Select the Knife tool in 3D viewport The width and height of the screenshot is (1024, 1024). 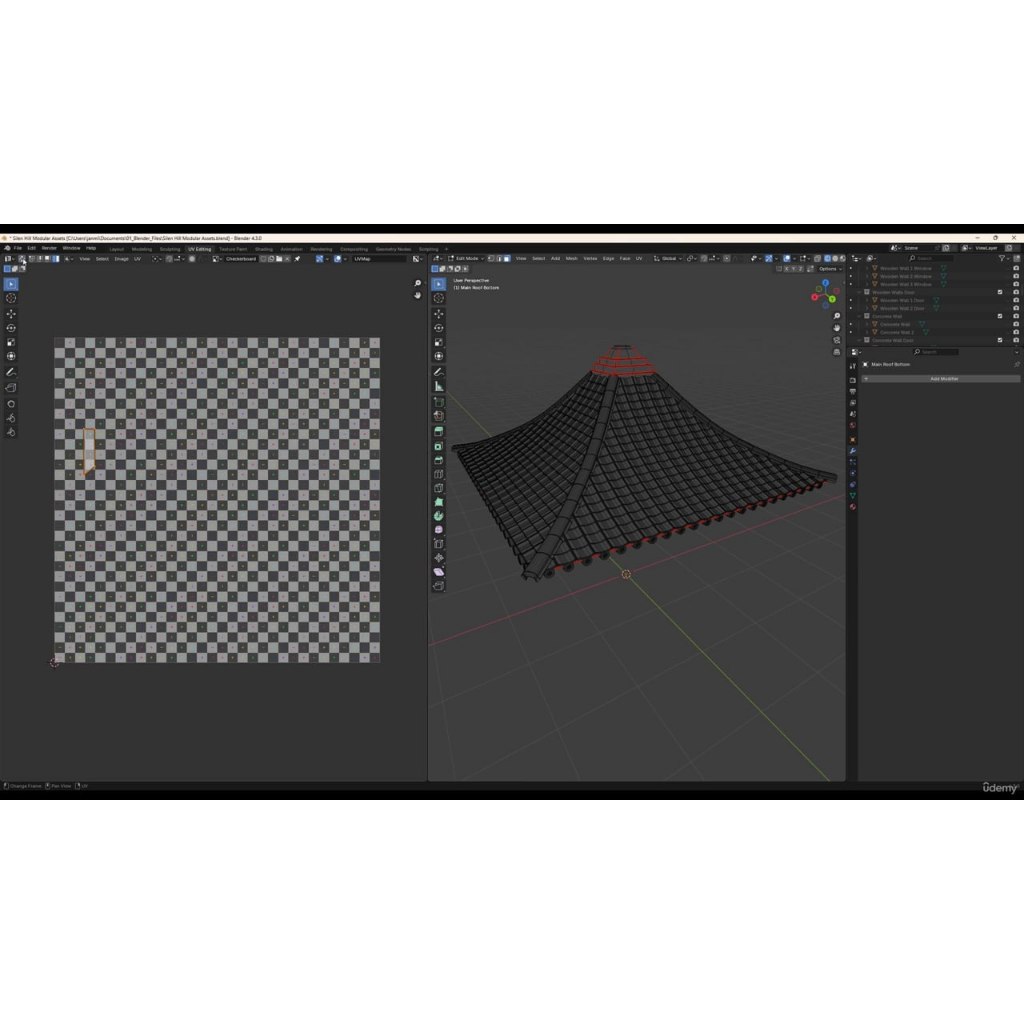[x=439, y=488]
